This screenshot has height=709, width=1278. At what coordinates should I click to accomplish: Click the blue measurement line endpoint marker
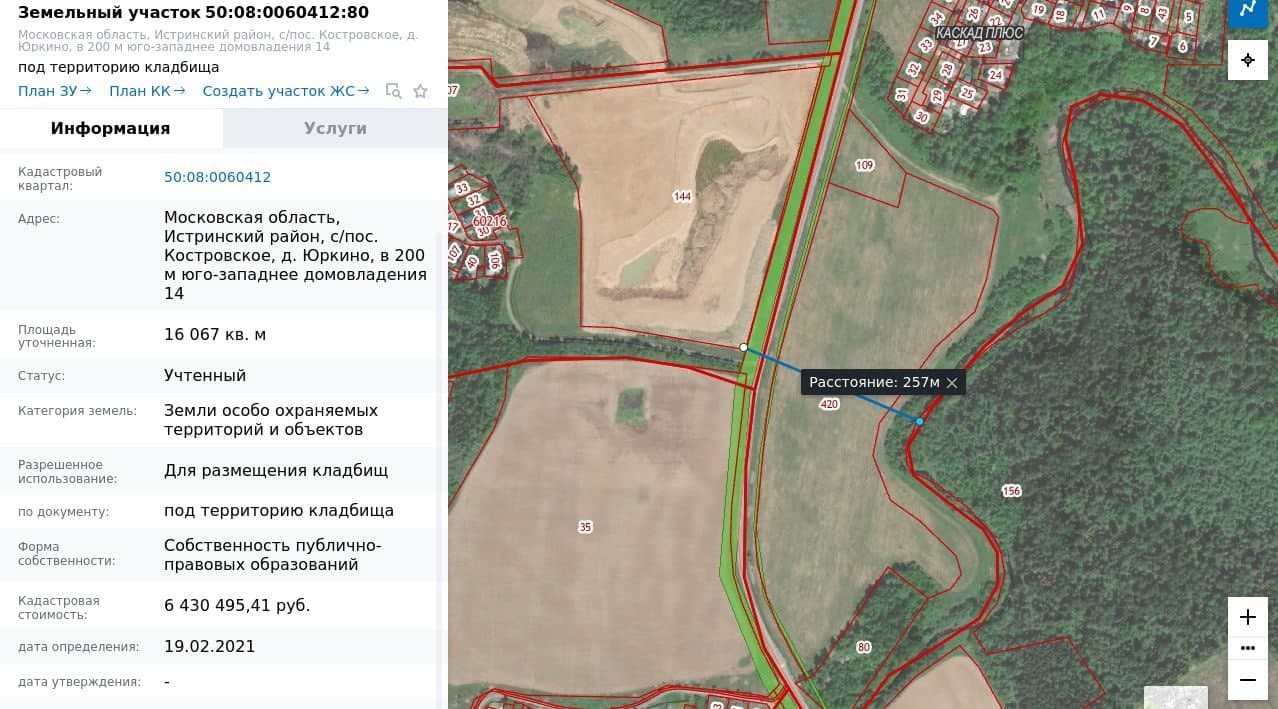(x=919, y=421)
